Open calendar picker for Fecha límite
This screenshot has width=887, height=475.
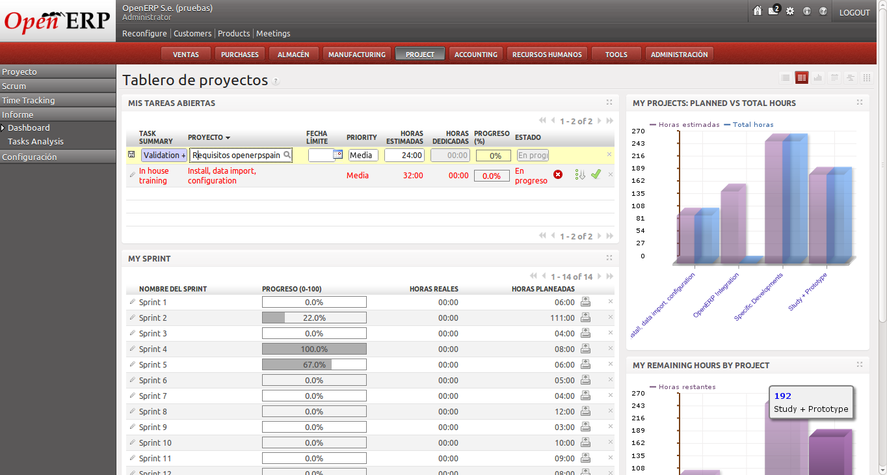point(338,154)
